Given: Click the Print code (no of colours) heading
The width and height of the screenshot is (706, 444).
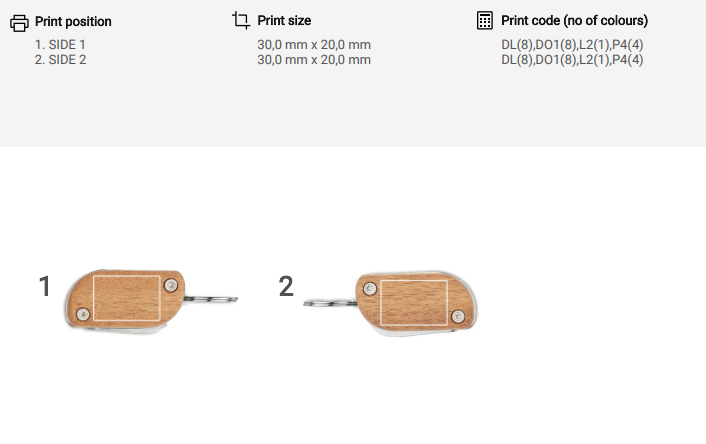Looking at the screenshot, I should [x=574, y=20].
